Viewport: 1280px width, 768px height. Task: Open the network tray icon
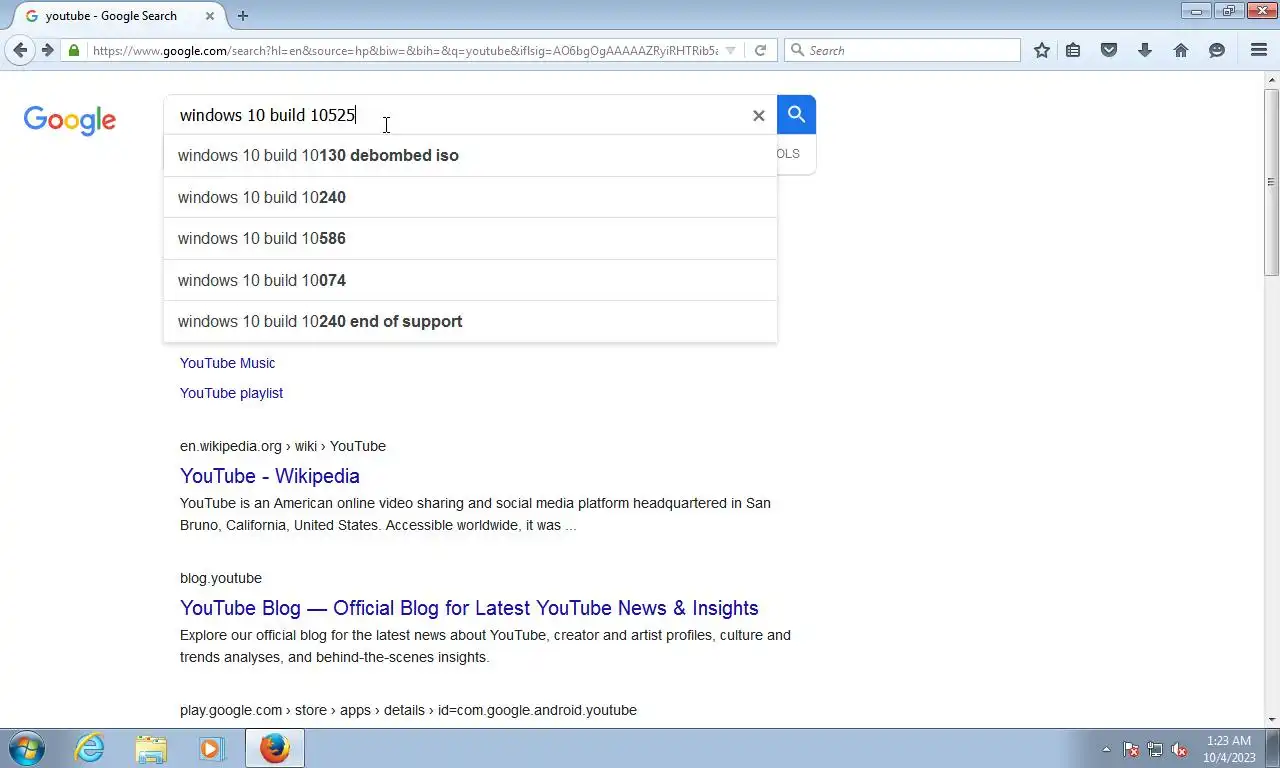coord(1155,749)
